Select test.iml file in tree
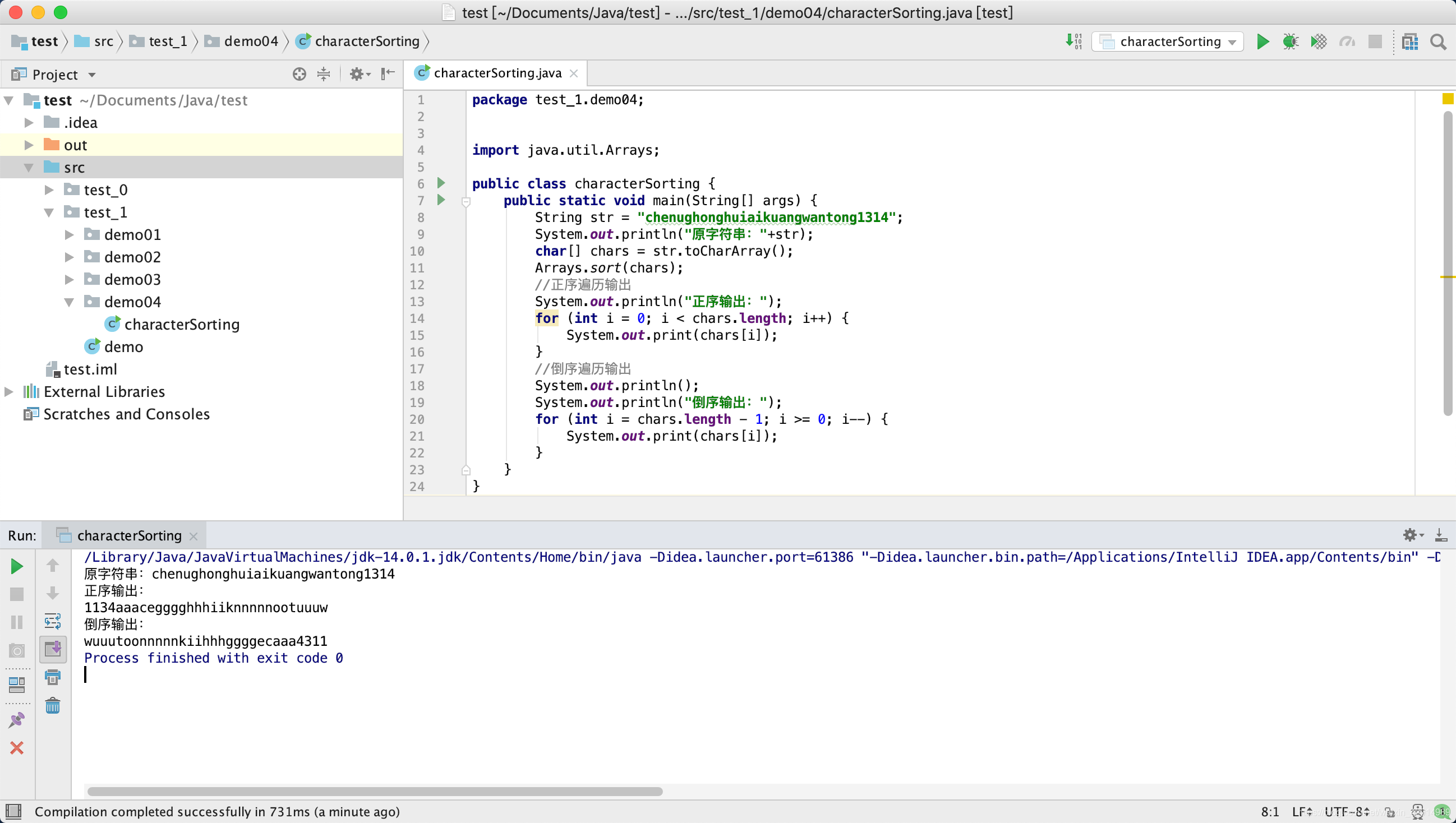This screenshot has height=823, width=1456. (82, 369)
